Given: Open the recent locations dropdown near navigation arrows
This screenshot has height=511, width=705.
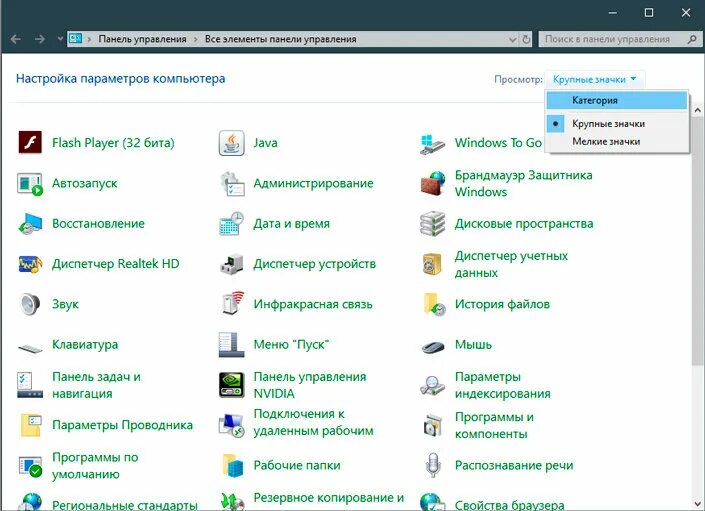Looking at the screenshot, I should click(x=60, y=39).
